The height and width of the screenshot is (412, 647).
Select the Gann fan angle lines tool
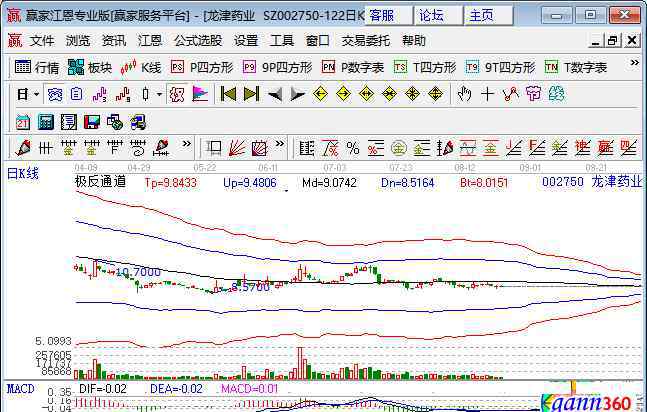click(x=237, y=148)
